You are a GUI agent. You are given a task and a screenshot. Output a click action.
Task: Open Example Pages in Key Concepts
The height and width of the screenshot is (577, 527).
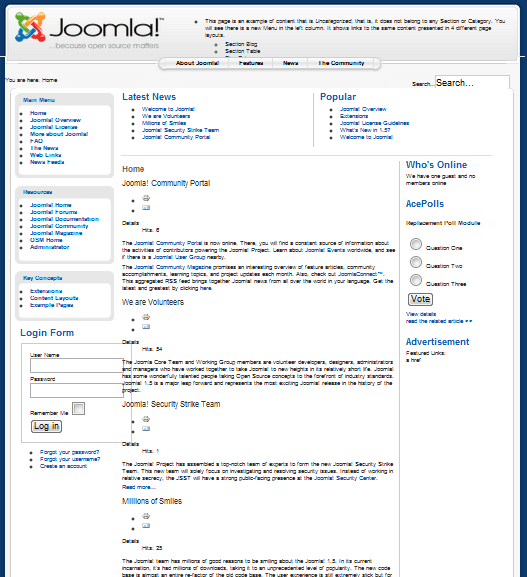52,305
